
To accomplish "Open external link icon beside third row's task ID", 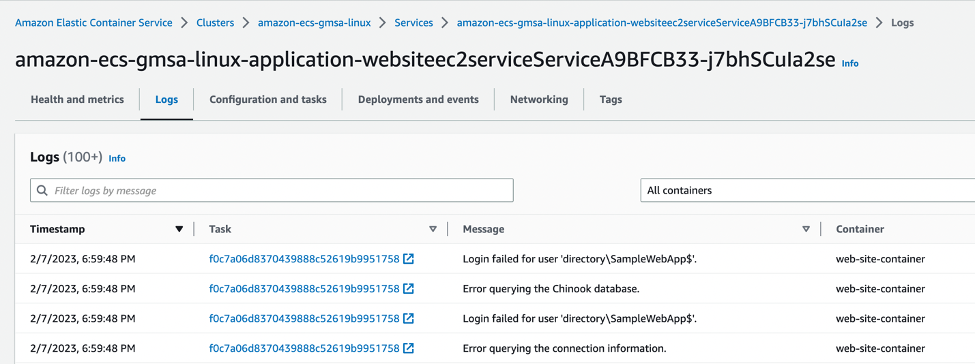I will (x=409, y=318).
